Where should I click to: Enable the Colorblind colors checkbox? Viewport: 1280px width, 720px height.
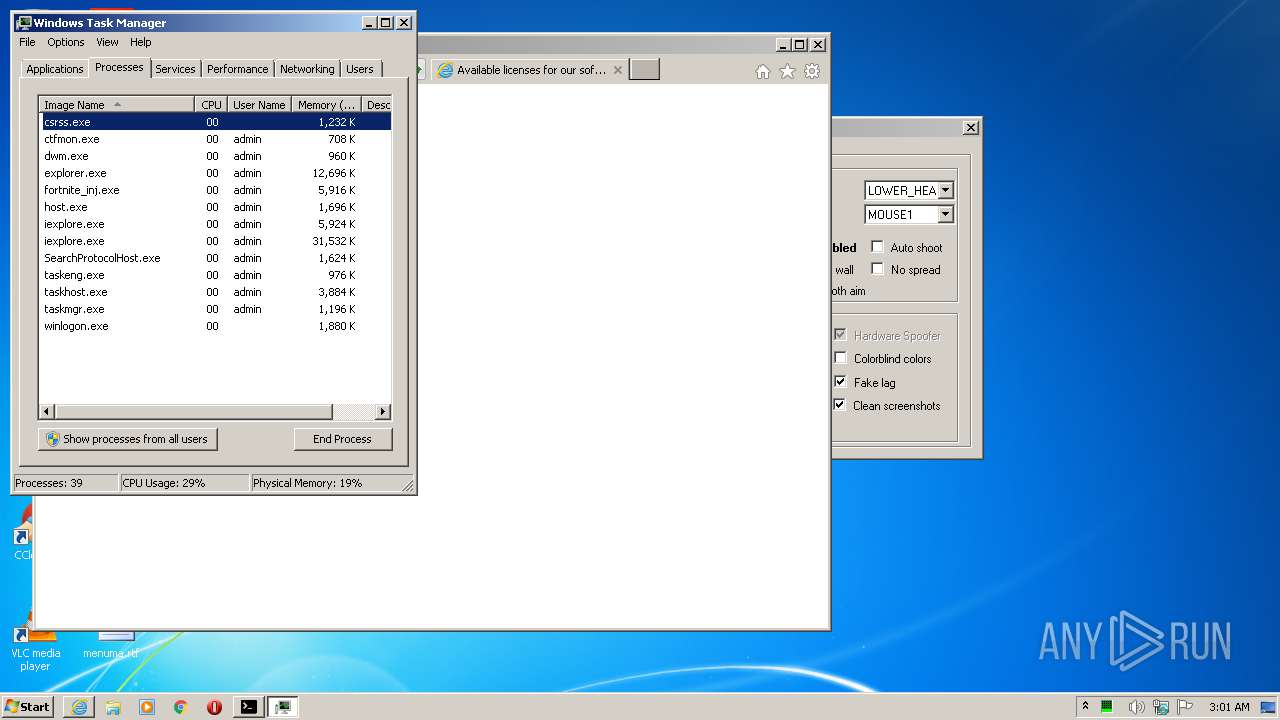coord(840,358)
